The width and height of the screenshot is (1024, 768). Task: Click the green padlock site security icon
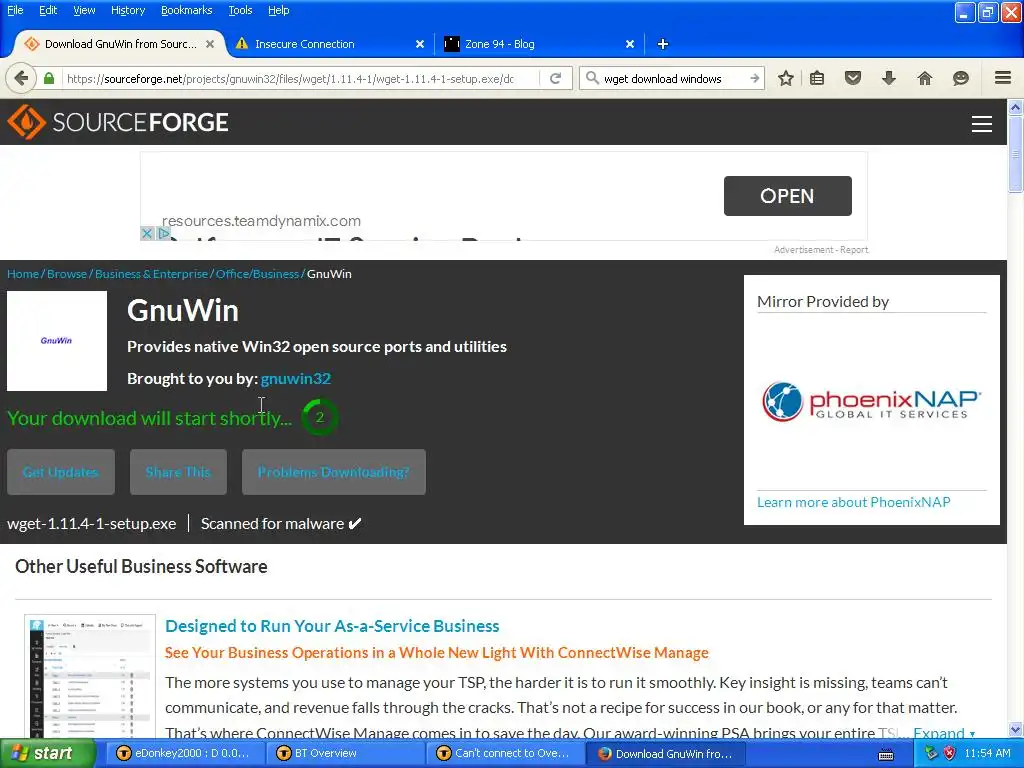pos(49,78)
